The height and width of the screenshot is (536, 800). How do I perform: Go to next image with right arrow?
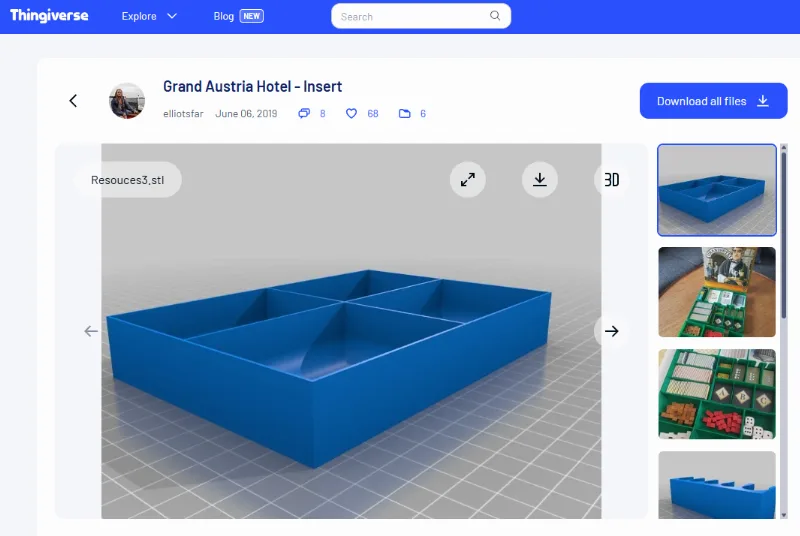[611, 331]
